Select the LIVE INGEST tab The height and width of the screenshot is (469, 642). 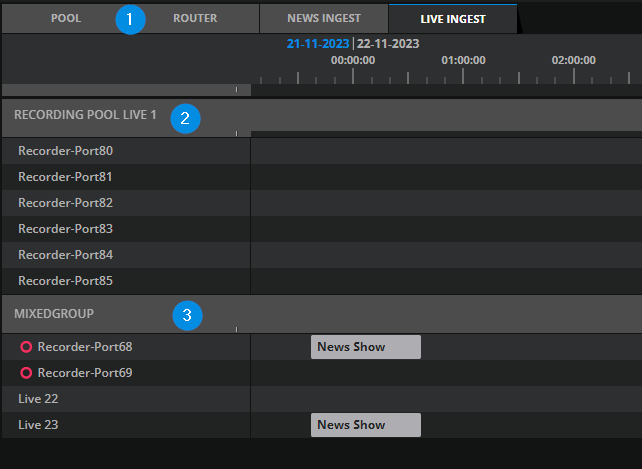[x=452, y=18]
